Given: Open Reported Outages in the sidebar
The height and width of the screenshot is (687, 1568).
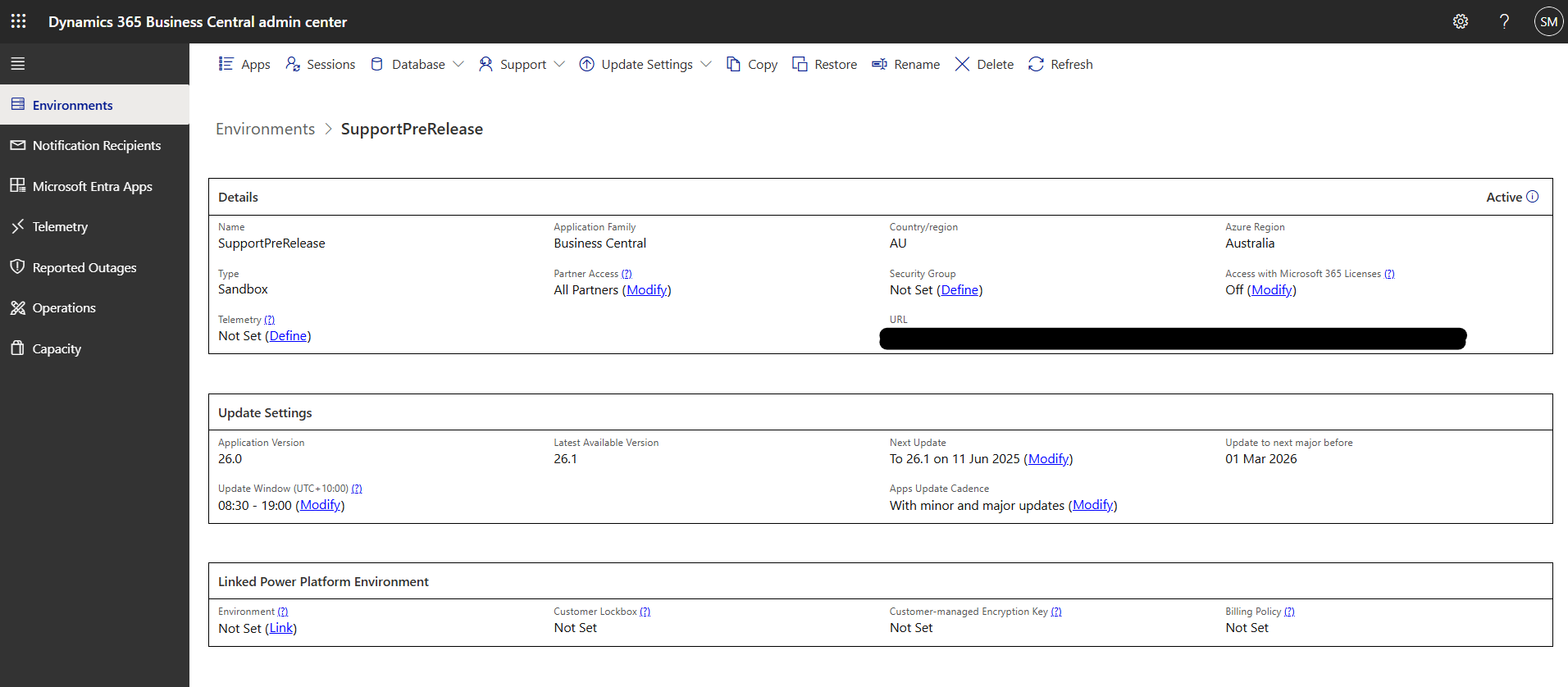Looking at the screenshot, I should (94, 267).
